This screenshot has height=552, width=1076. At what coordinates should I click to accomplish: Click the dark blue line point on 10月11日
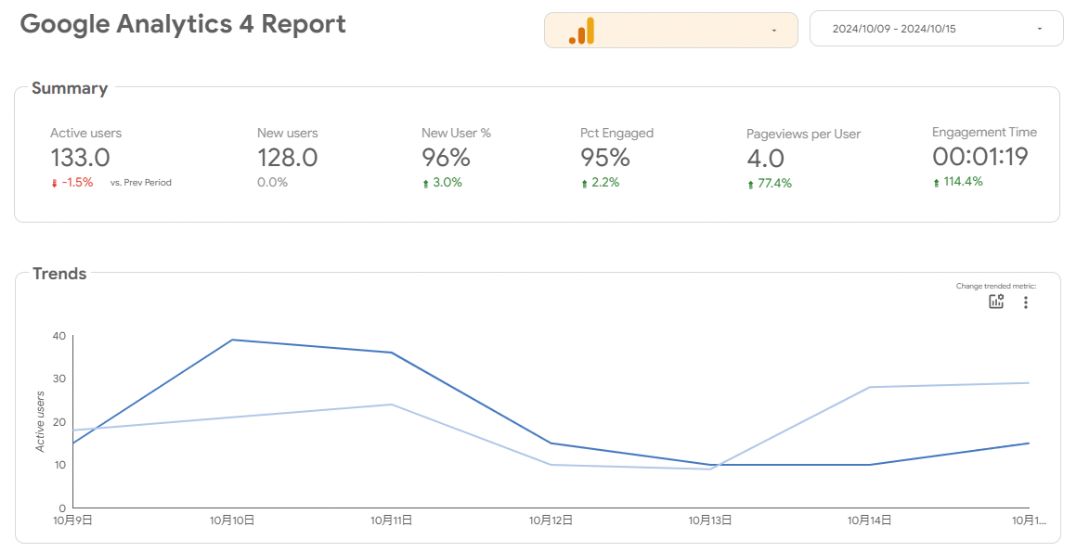point(391,353)
